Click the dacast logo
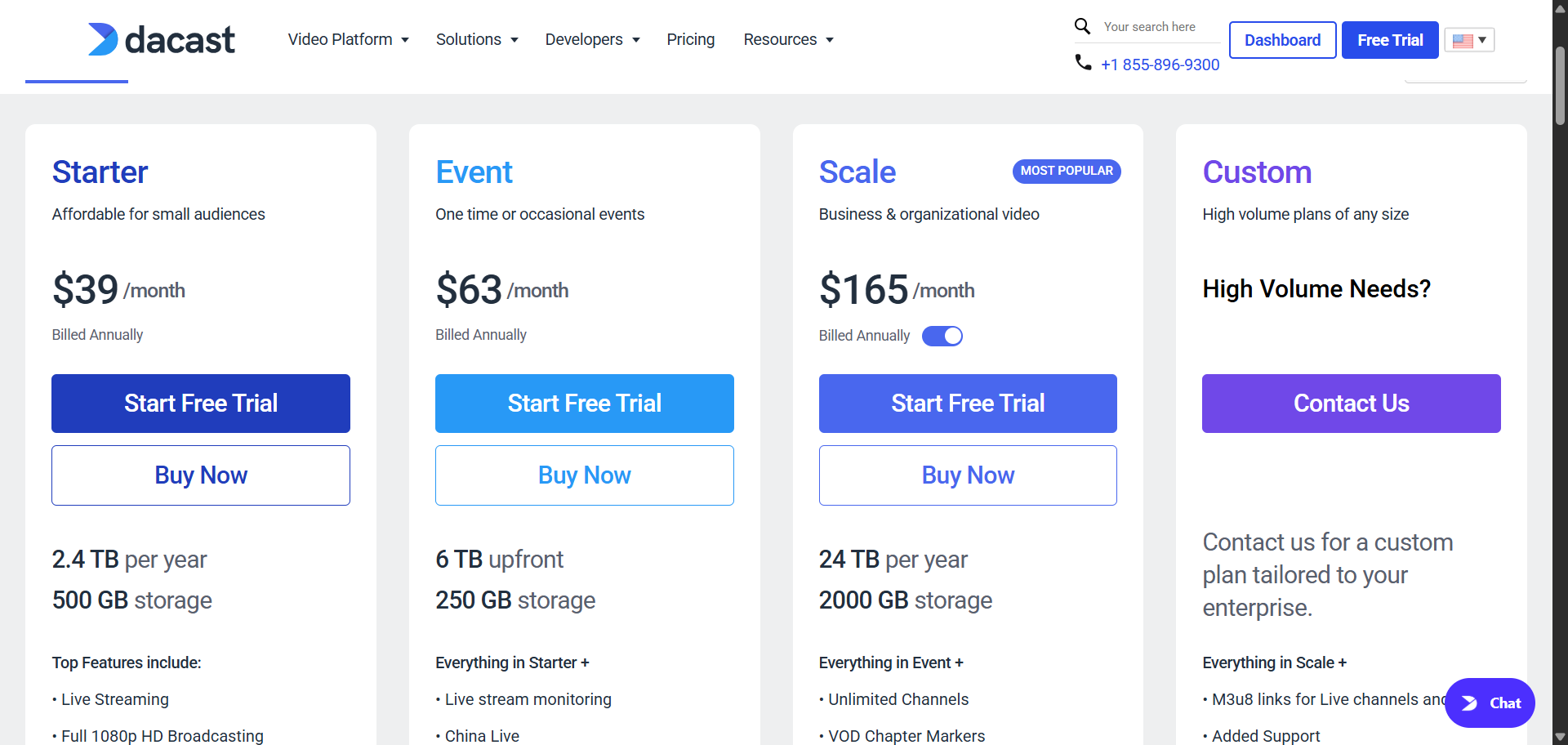The image size is (1568, 745). [161, 39]
